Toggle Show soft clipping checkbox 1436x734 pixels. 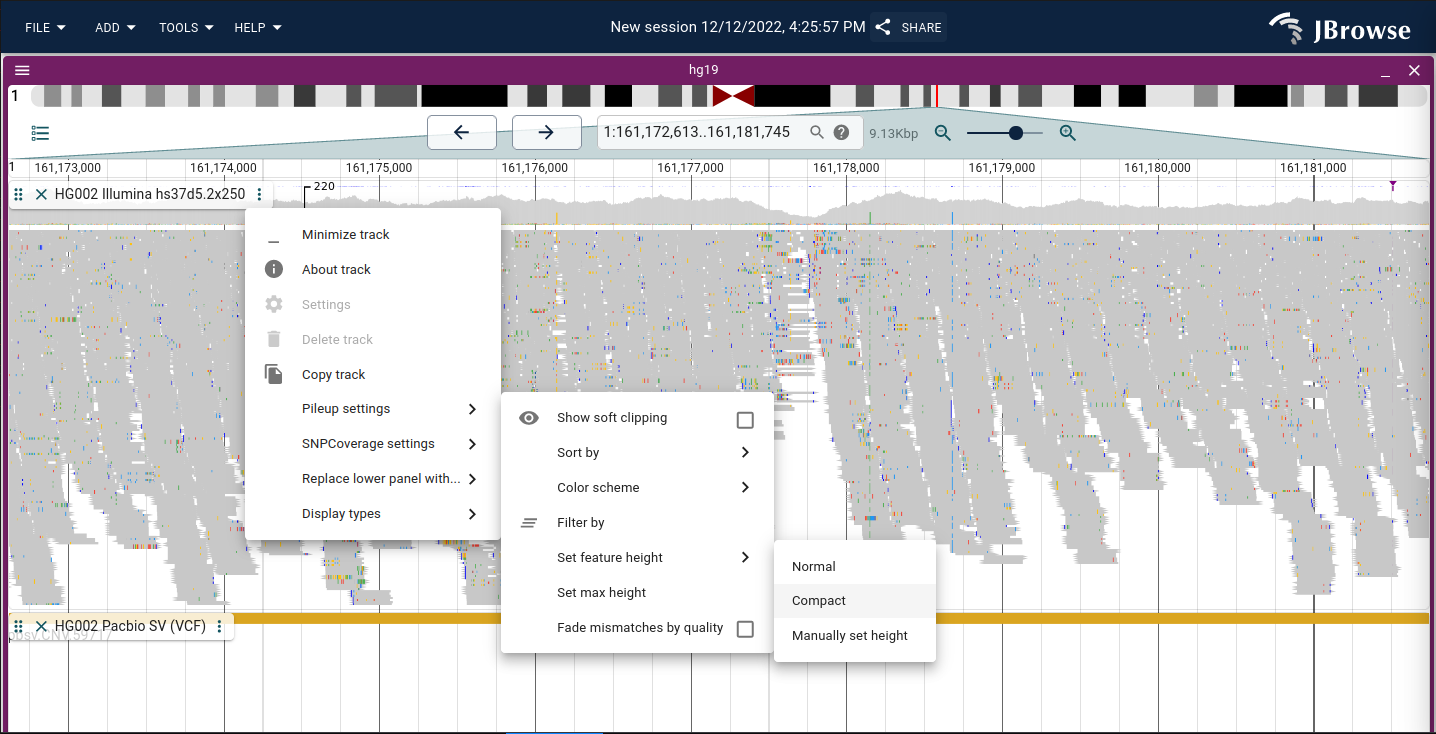point(745,419)
